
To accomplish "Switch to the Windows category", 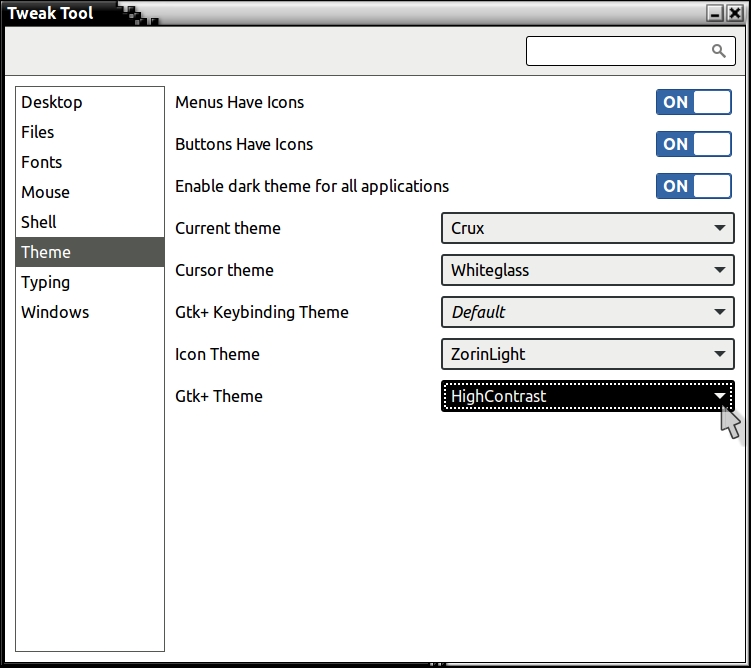I will pyautogui.click(x=55, y=312).
